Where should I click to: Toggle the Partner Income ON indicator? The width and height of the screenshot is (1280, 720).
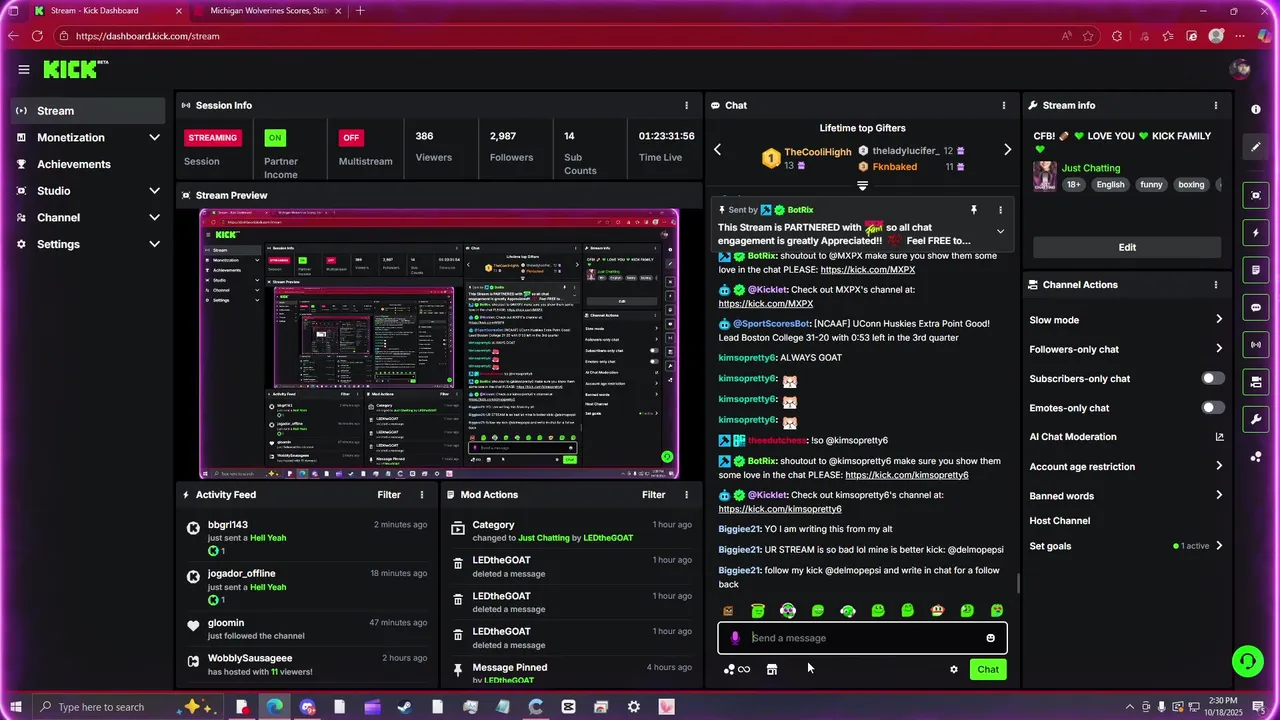(275, 137)
